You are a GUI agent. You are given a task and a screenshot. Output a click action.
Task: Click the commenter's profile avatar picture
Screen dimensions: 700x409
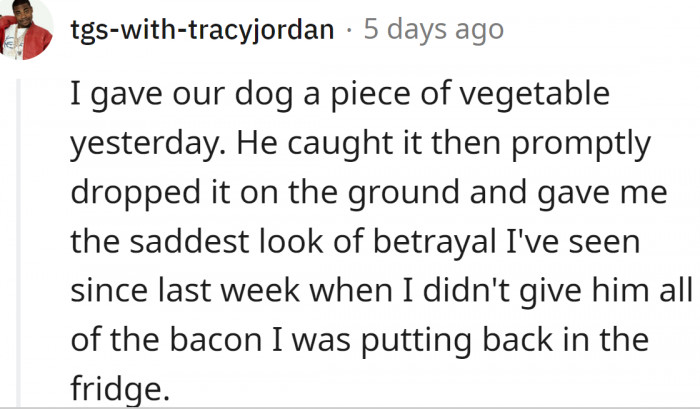coord(26,28)
